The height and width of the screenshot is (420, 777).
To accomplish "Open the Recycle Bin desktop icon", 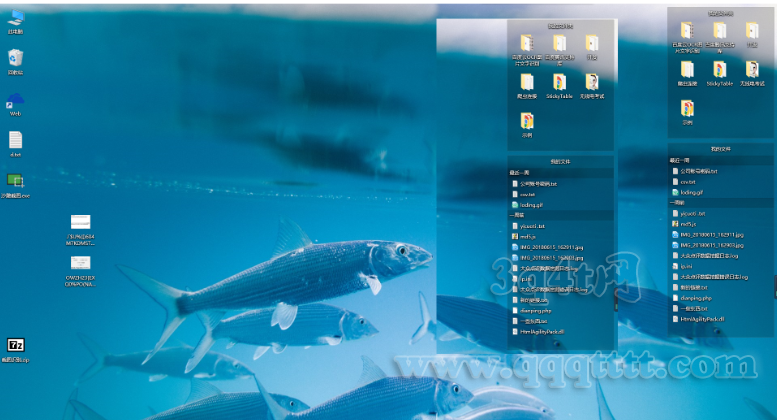I will click(15, 62).
